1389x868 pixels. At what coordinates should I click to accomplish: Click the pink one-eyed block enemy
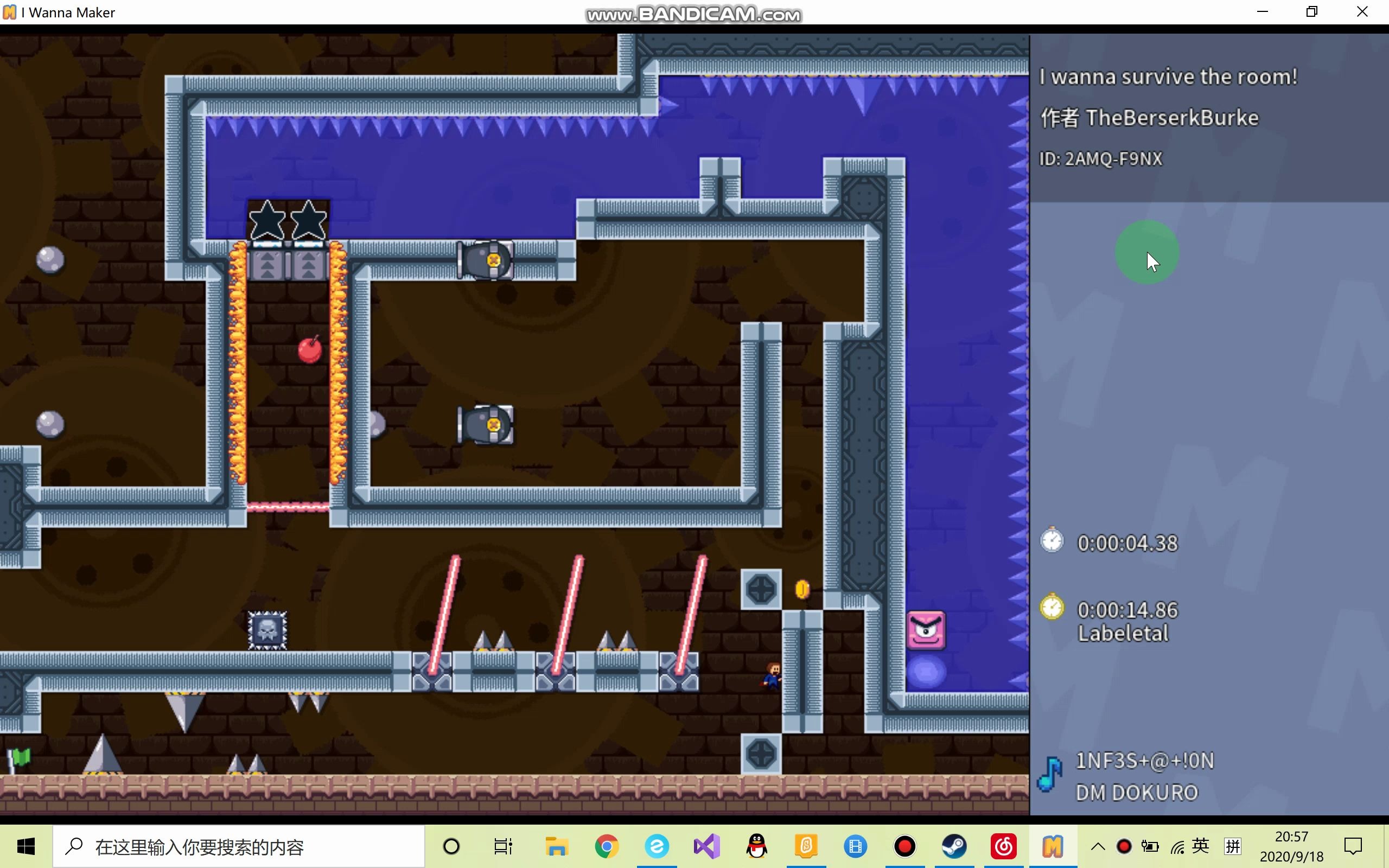tap(926, 630)
